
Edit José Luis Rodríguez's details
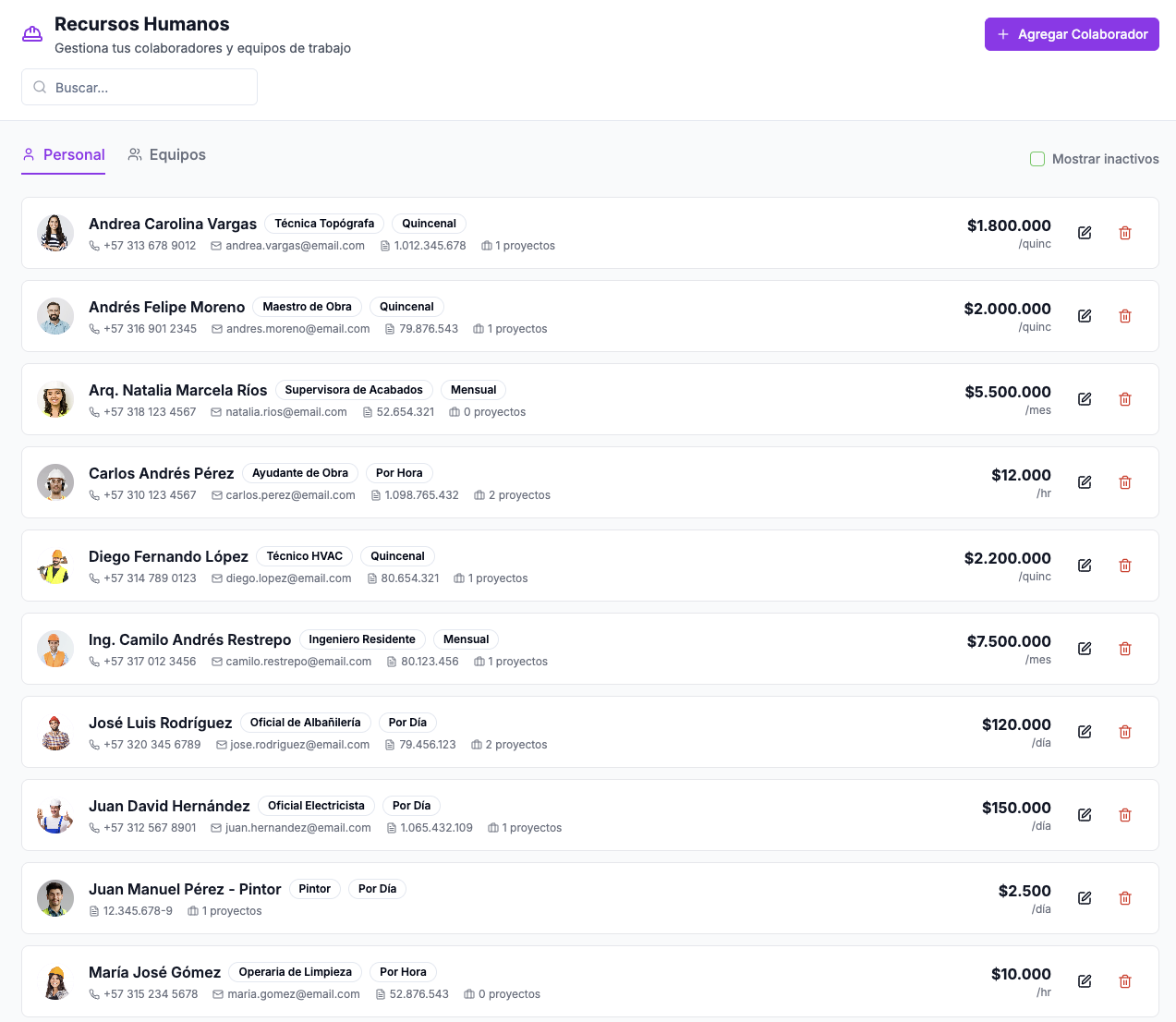pos(1085,732)
